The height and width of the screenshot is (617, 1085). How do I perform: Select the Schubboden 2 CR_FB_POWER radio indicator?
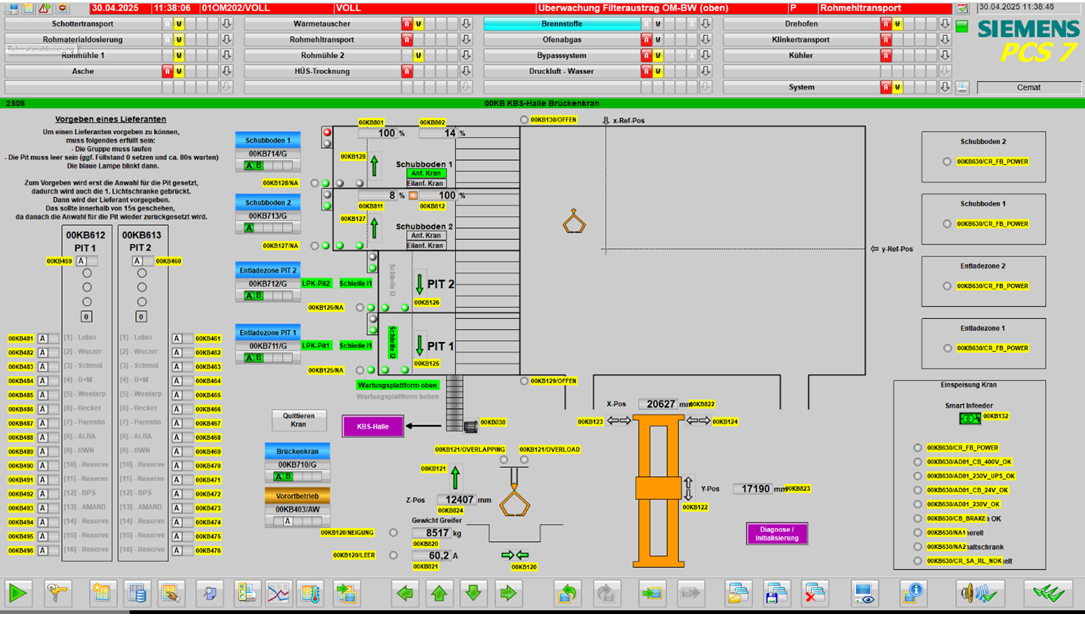point(947,162)
